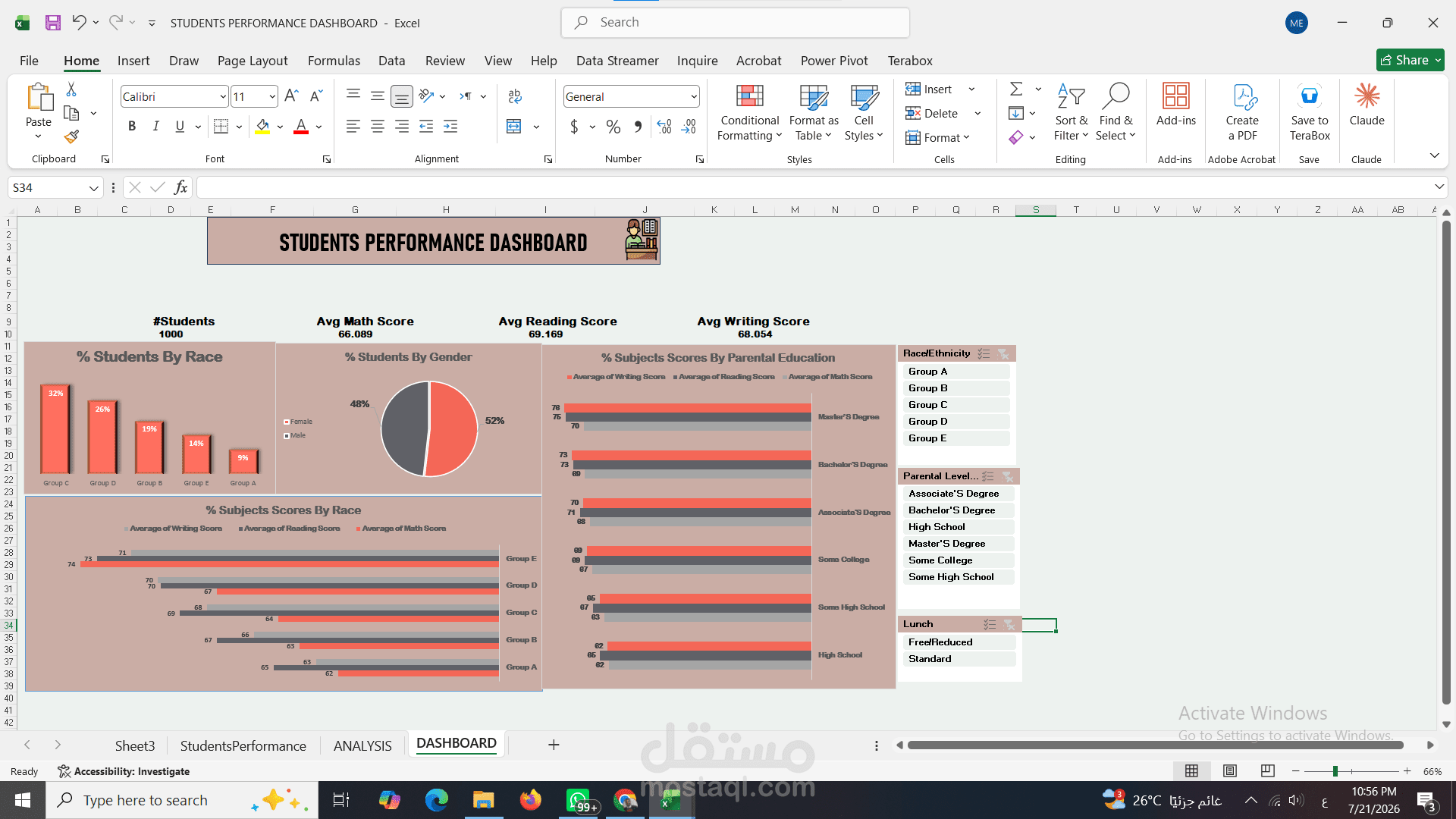Viewport: 1456px width, 819px height.
Task: Click the Search box in title bar
Action: tap(735, 23)
